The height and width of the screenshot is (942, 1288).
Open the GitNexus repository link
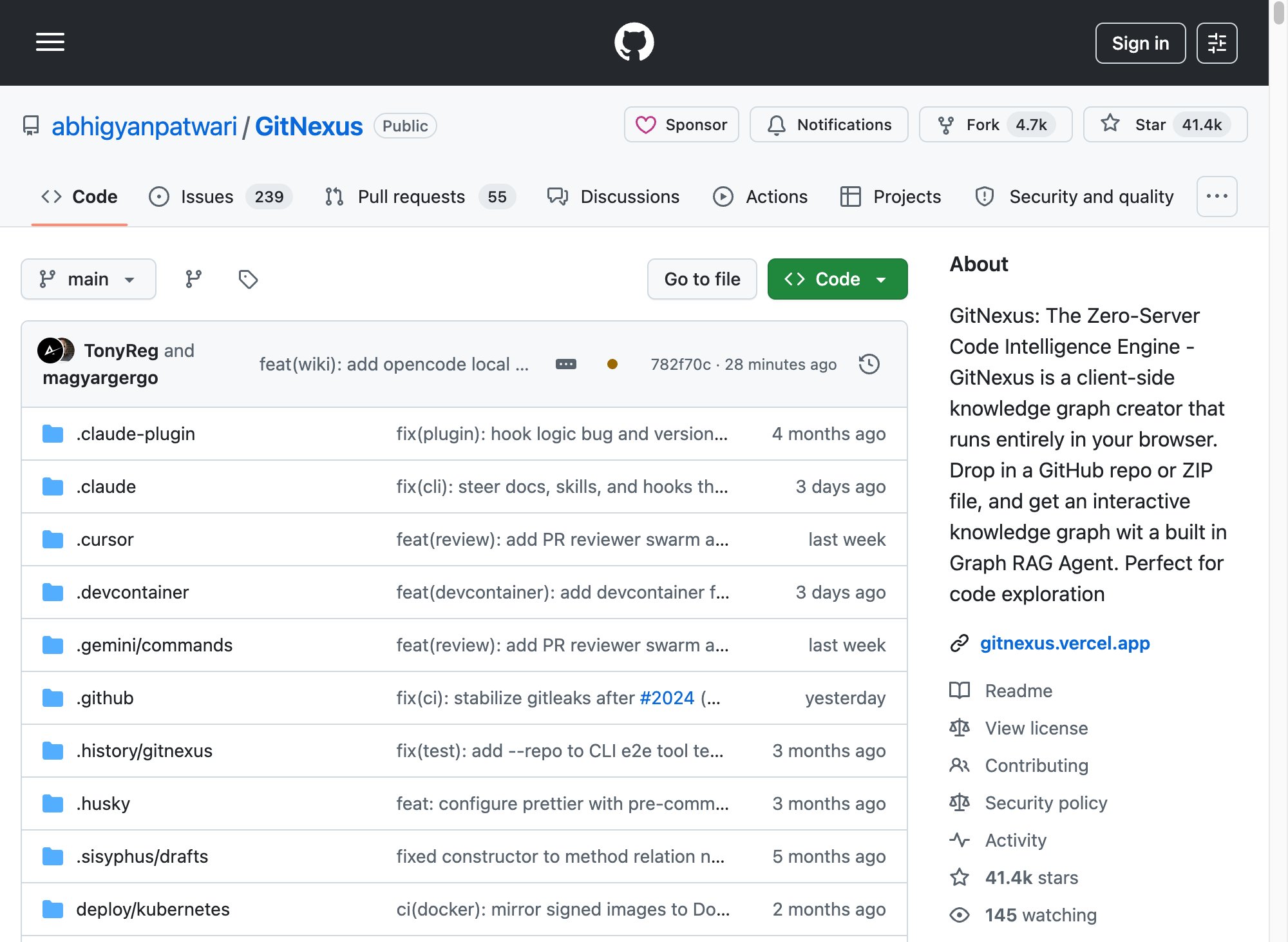point(308,126)
